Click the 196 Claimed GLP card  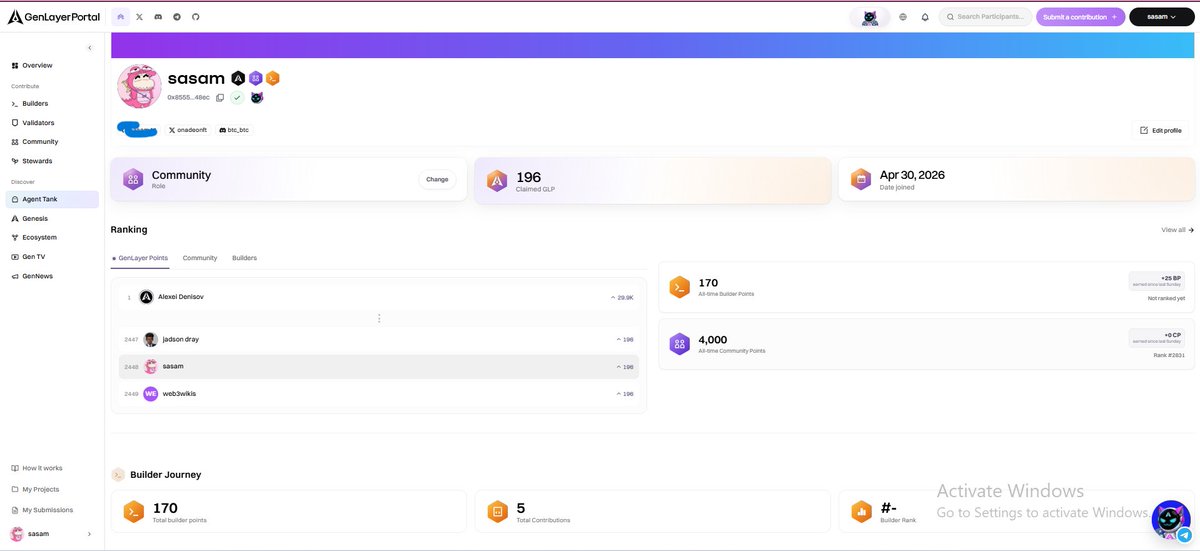(652, 180)
